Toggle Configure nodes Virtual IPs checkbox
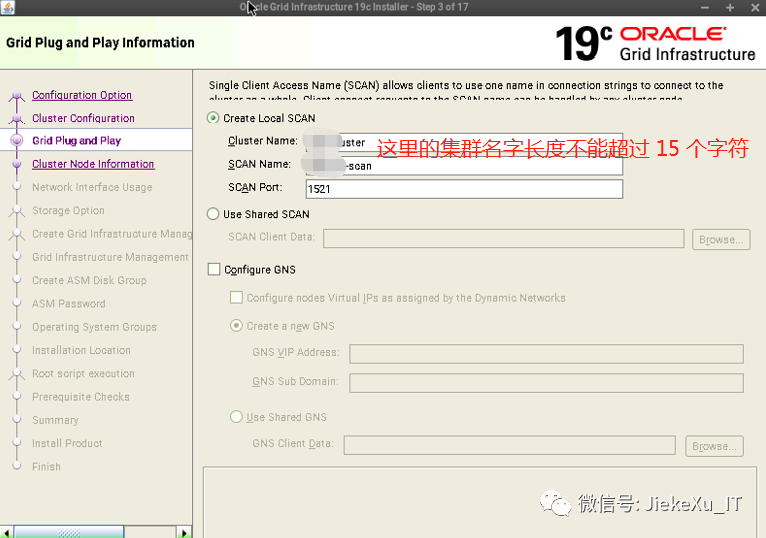Image resolution: width=766 pixels, height=538 pixels. click(236, 298)
